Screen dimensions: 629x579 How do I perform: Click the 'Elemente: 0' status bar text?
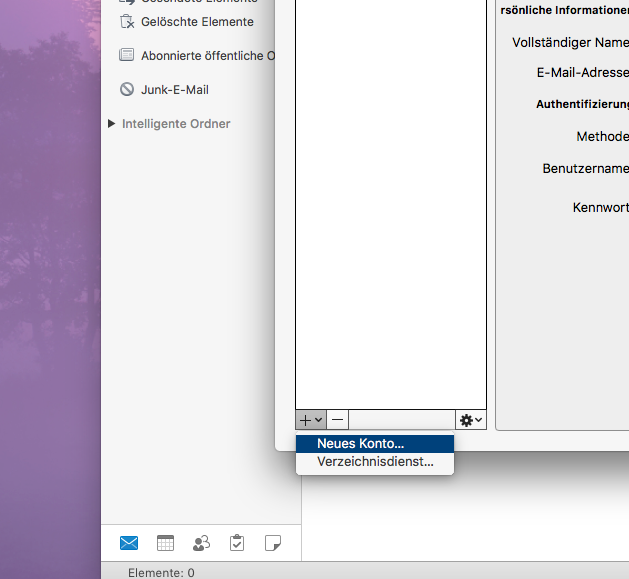[161, 573]
